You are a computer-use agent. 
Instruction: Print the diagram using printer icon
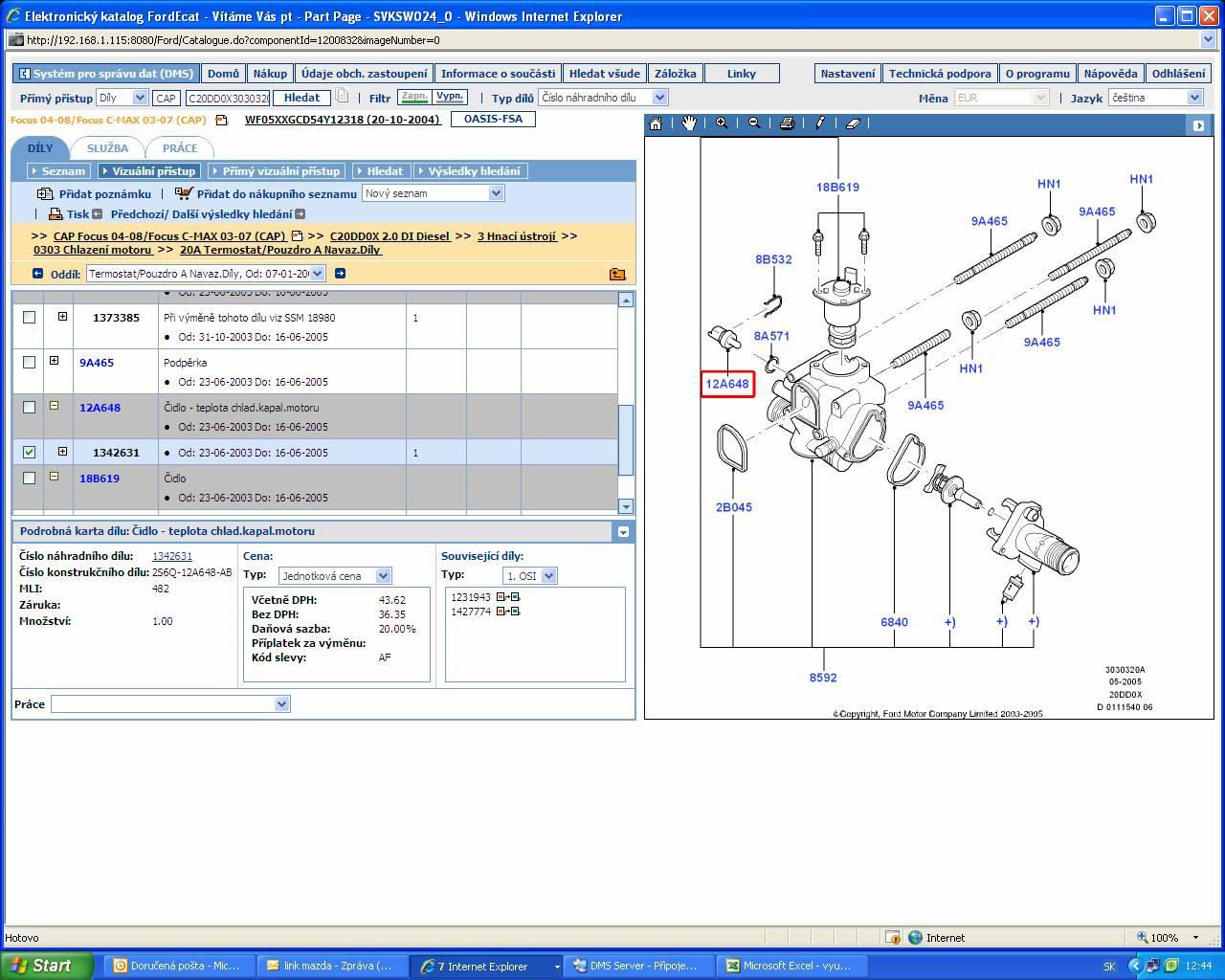pos(787,123)
